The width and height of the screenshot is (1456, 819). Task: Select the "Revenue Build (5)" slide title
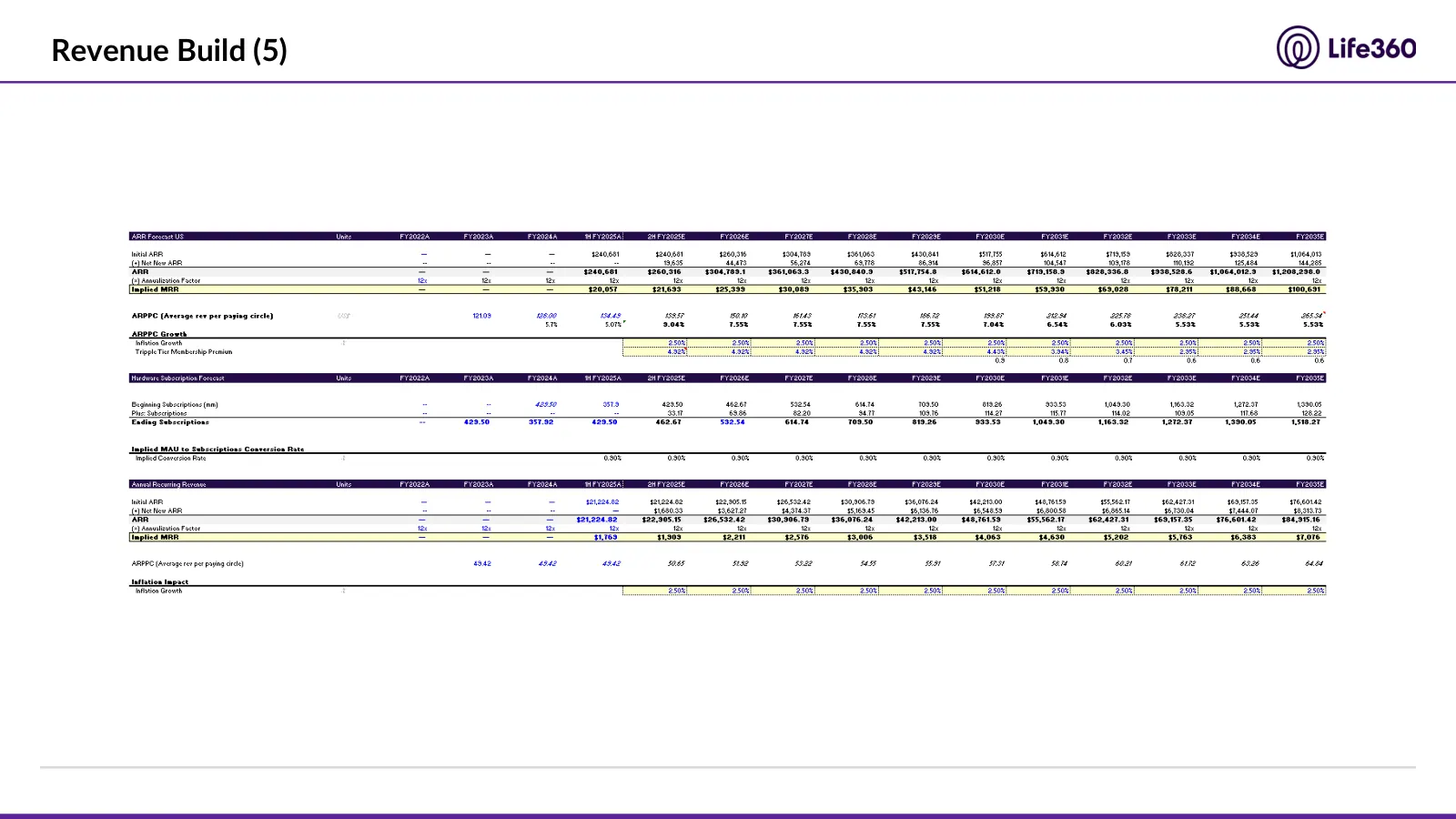169,50
